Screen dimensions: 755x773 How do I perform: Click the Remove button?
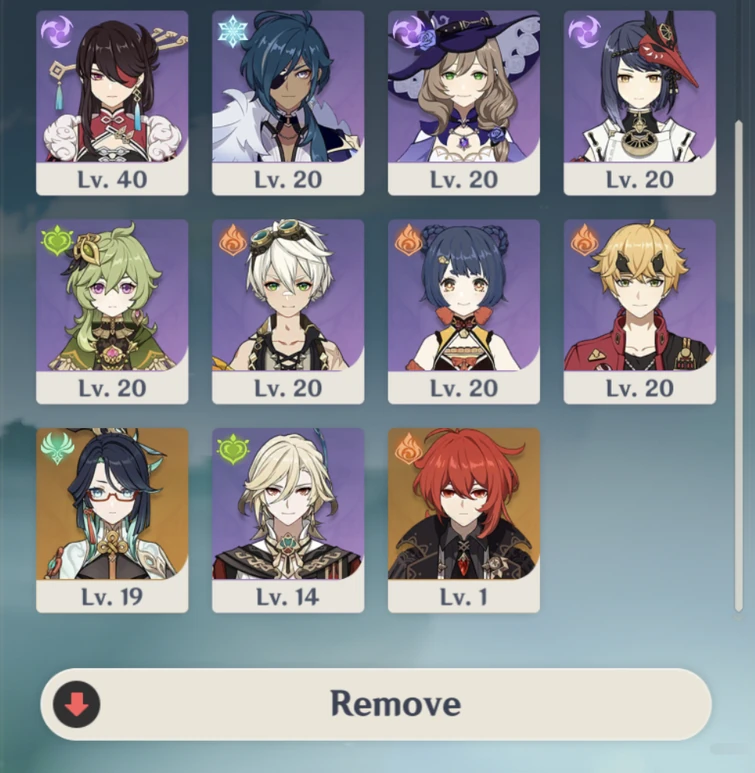[376, 704]
